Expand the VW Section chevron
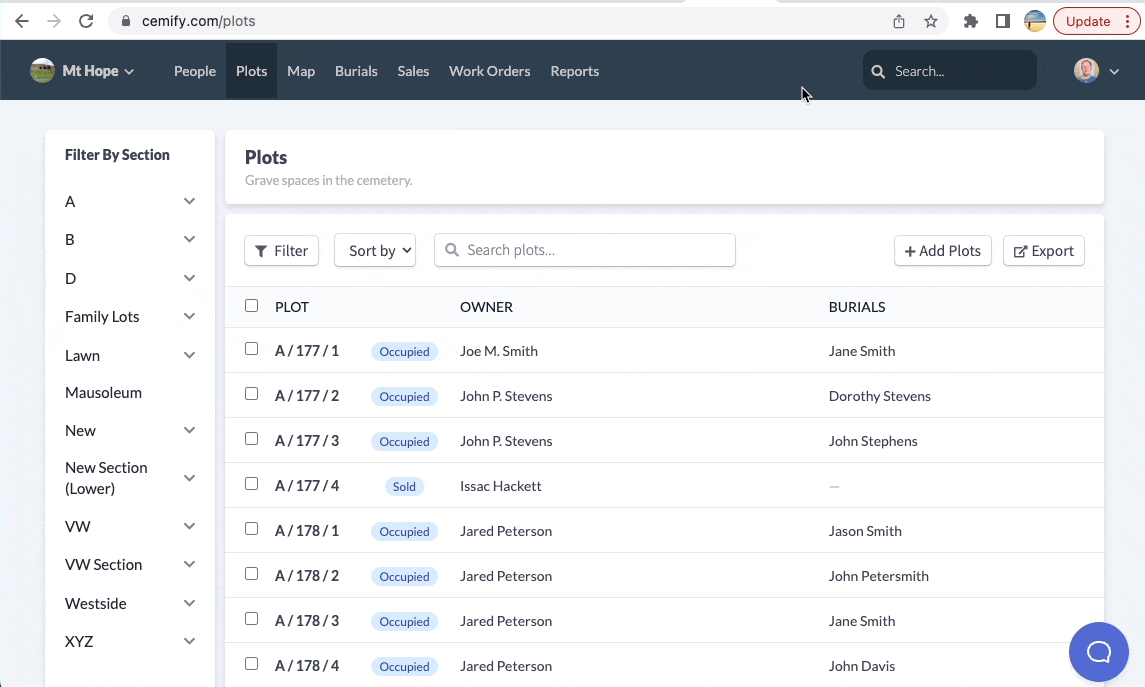This screenshot has height=687, width=1145. pos(189,564)
